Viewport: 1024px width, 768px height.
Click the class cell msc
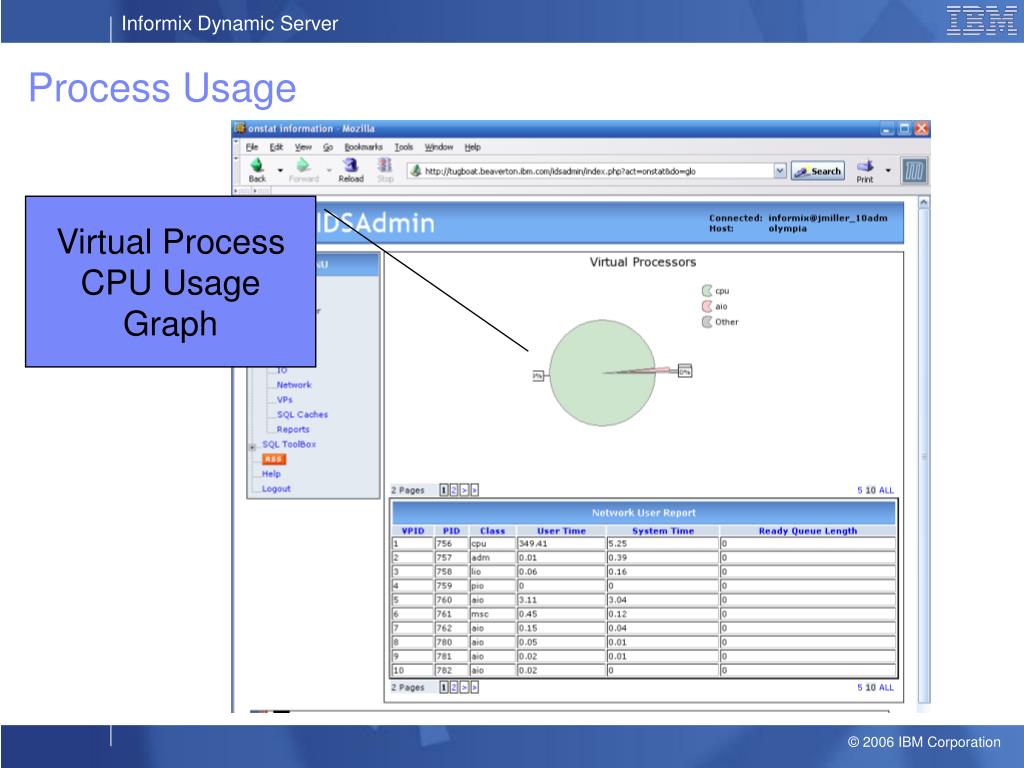pos(492,614)
